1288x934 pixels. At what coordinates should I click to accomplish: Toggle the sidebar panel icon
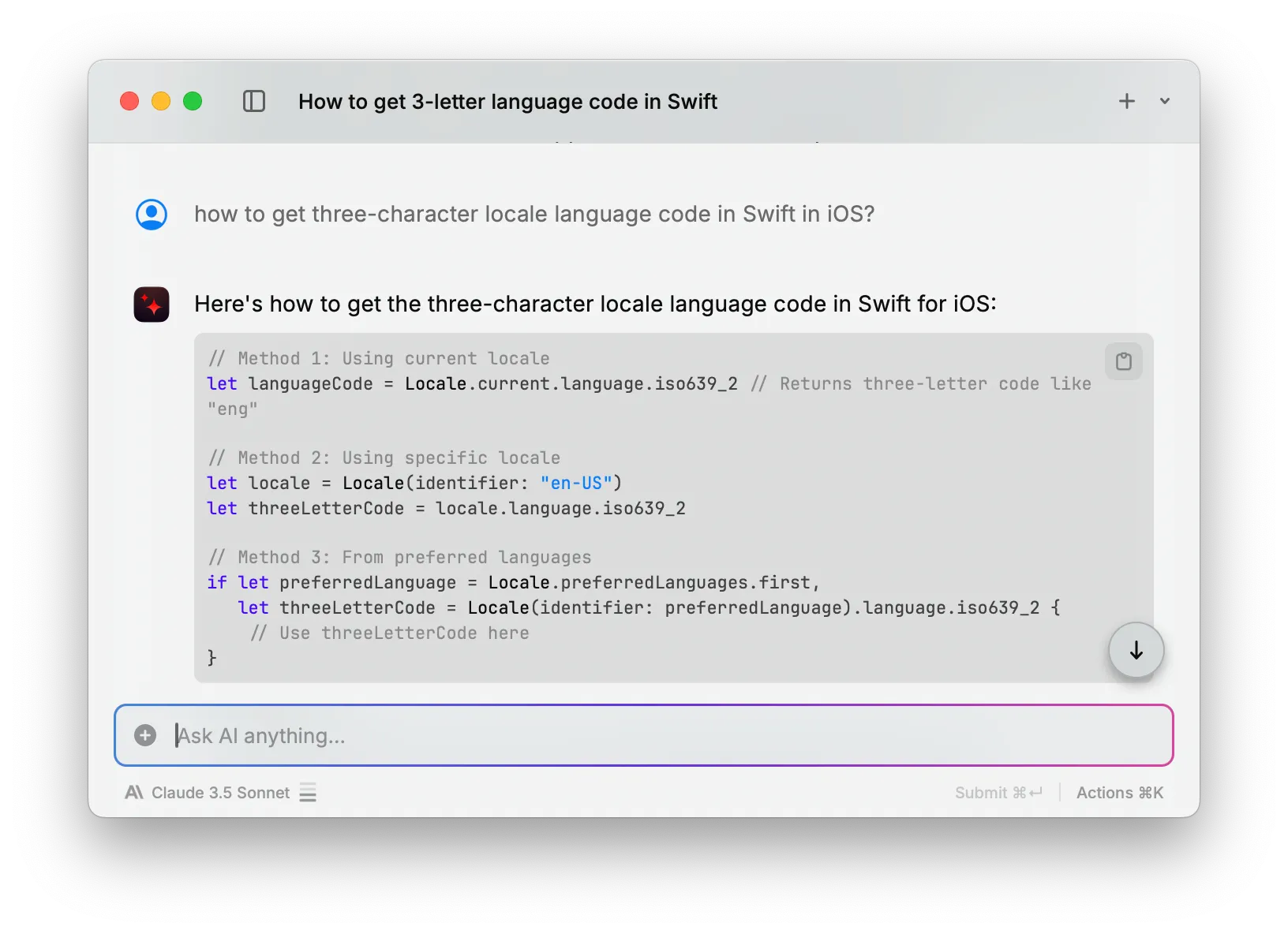tap(253, 101)
